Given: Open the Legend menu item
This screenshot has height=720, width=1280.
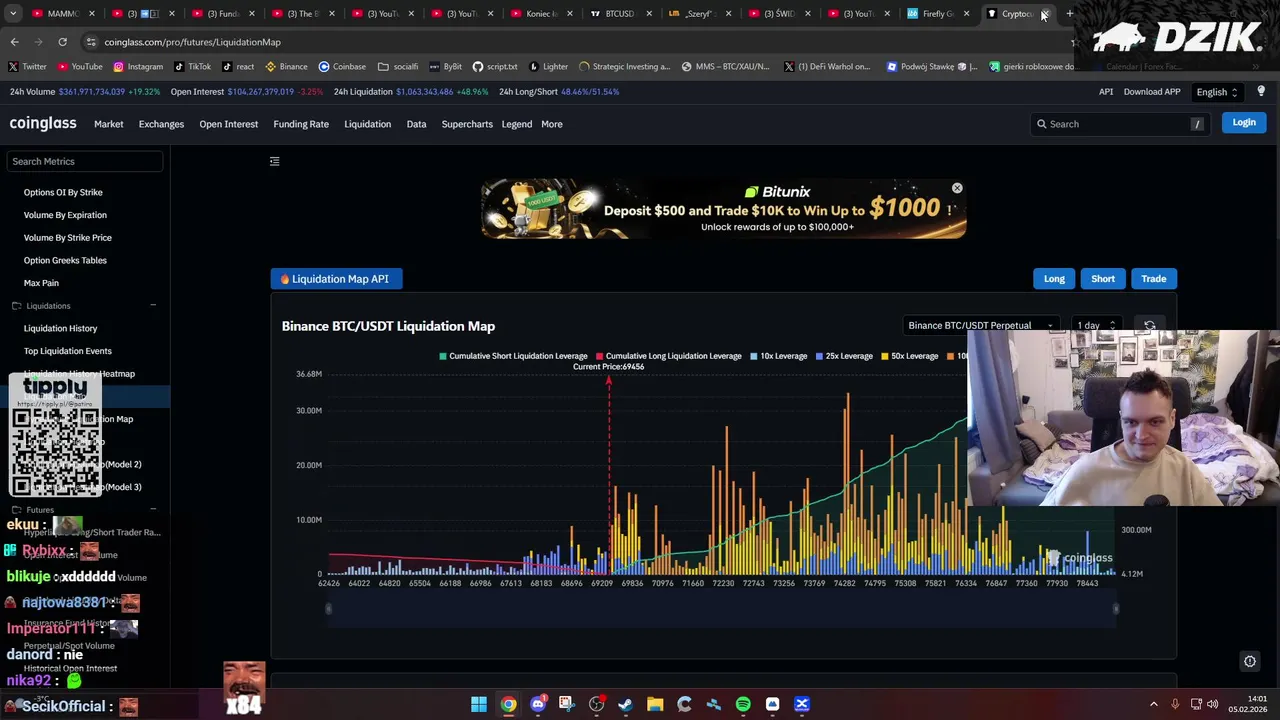Looking at the screenshot, I should (x=516, y=124).
